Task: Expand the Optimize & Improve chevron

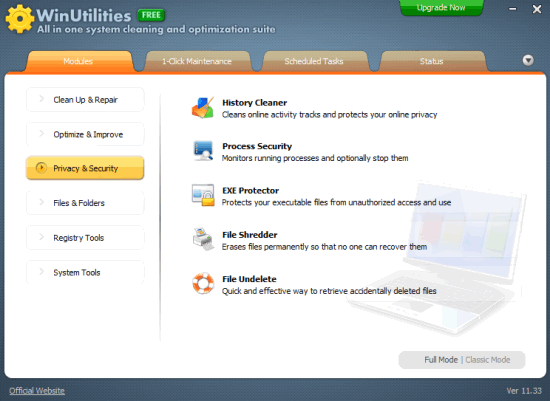Action: click(x=41, y=134)
